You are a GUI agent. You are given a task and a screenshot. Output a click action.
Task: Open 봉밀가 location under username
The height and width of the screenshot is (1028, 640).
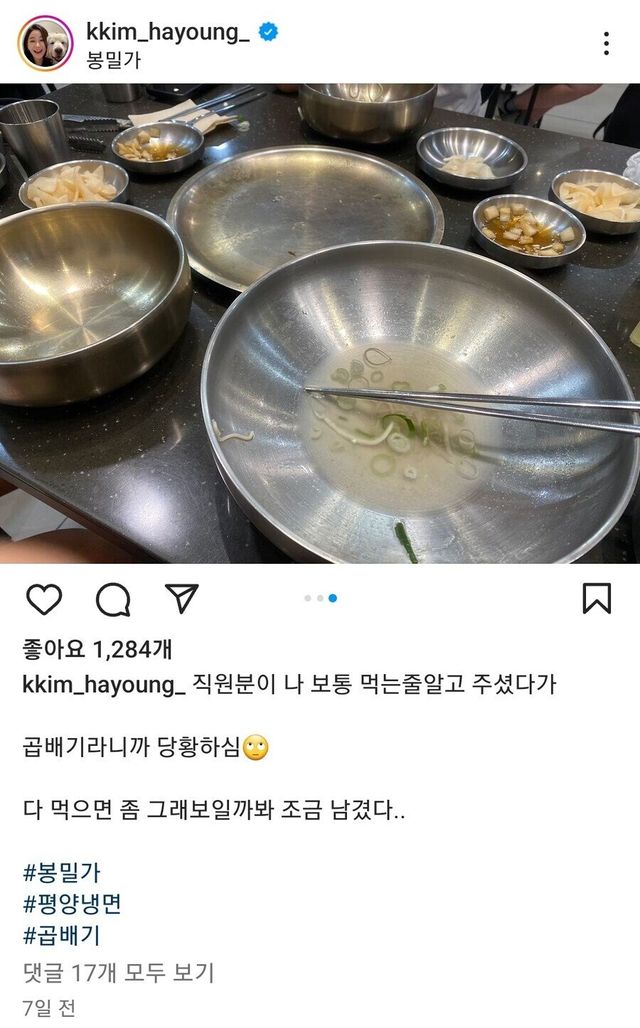coord(113,60)
